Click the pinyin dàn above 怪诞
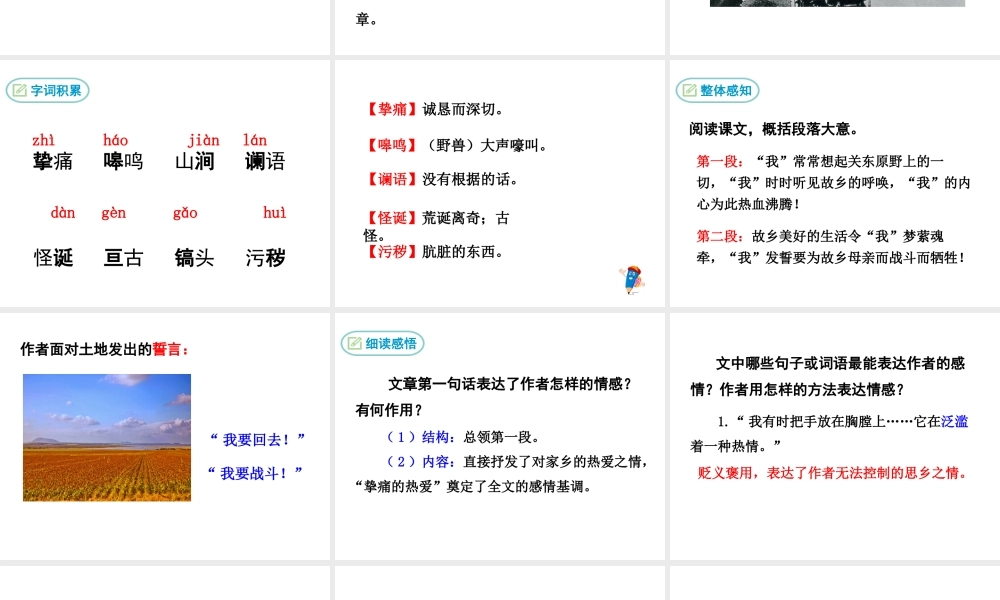 tap(63, 213)
